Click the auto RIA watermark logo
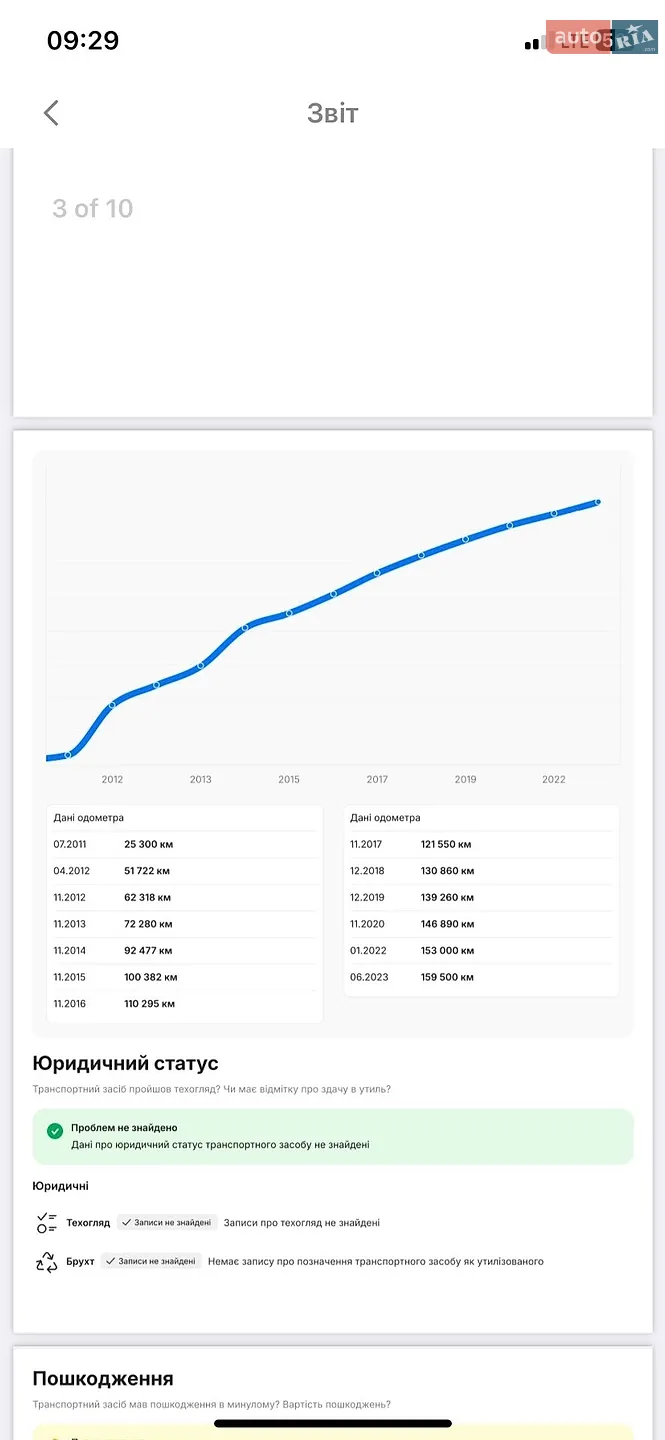This screenshot has width=665, height=1440. coord(602,37)
